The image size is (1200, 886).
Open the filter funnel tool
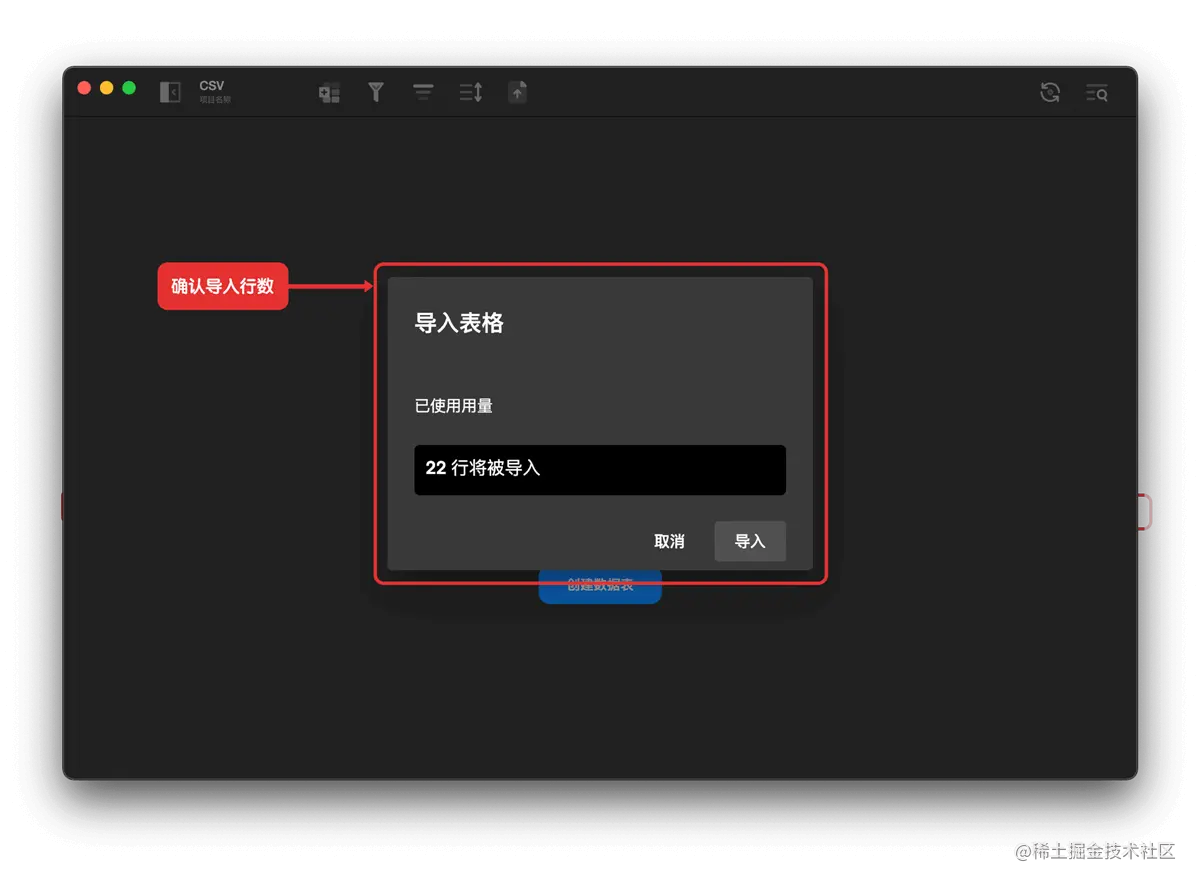coord(376,93)
